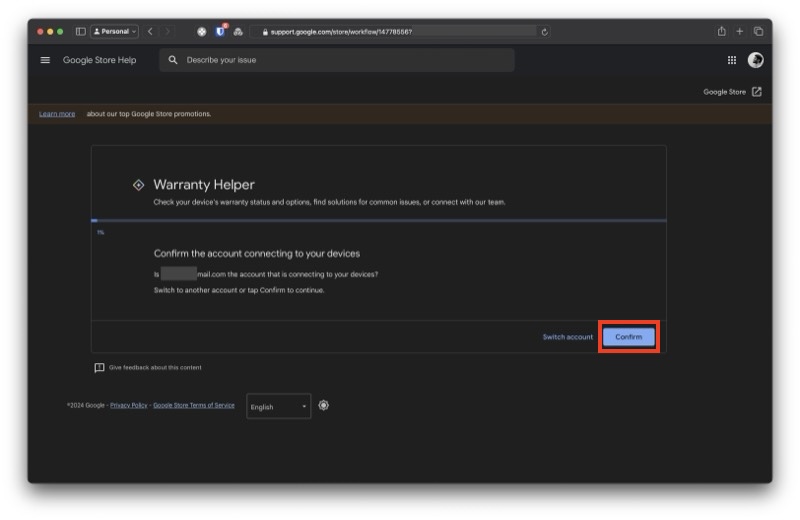Click the Switch account button
Image resolution: width=800 pixels, height=520 pixels.
pos(568,337)
